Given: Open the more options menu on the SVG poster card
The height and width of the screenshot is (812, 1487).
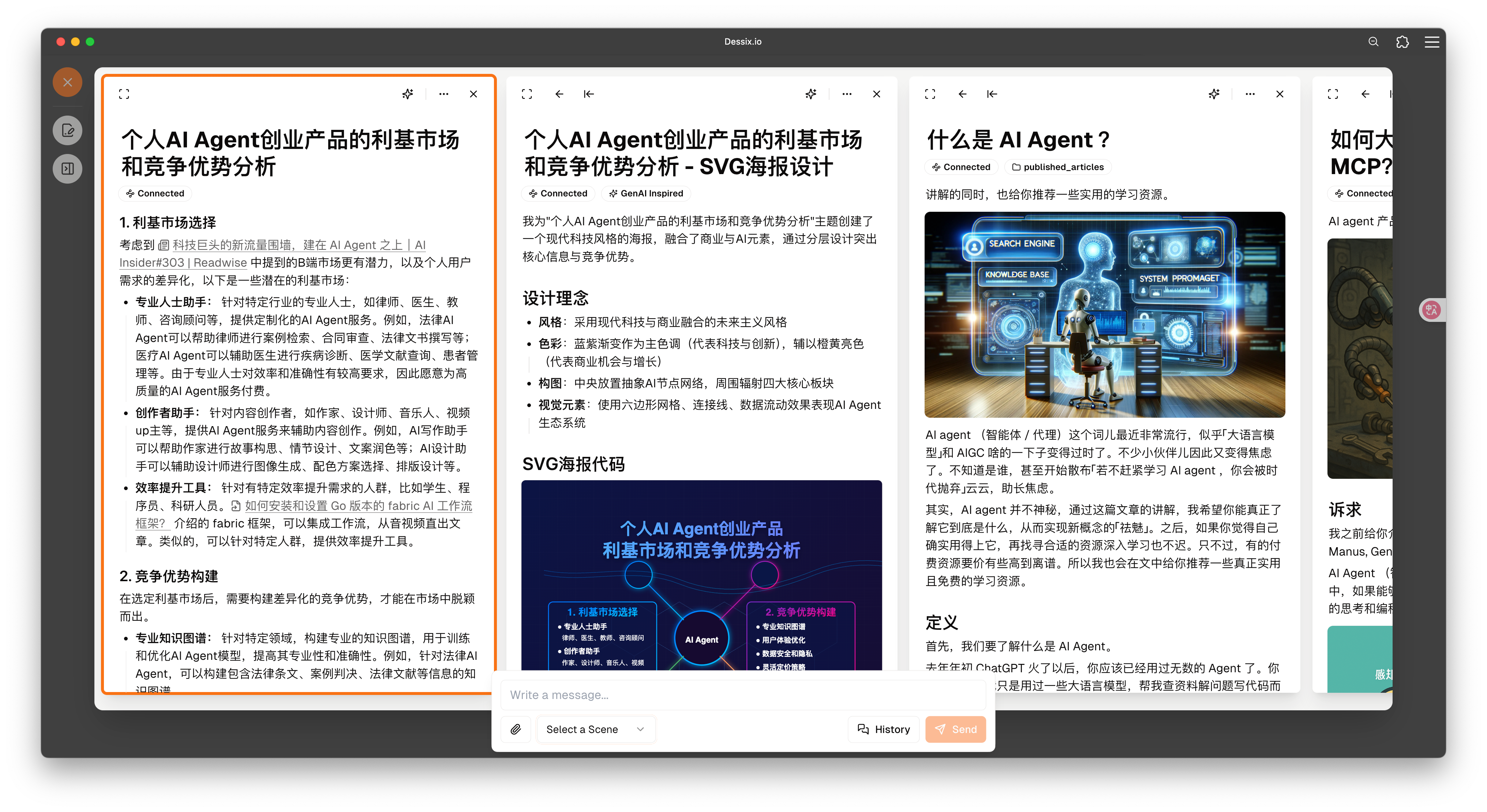Looking at the screenshot, I should click(846, 94).
